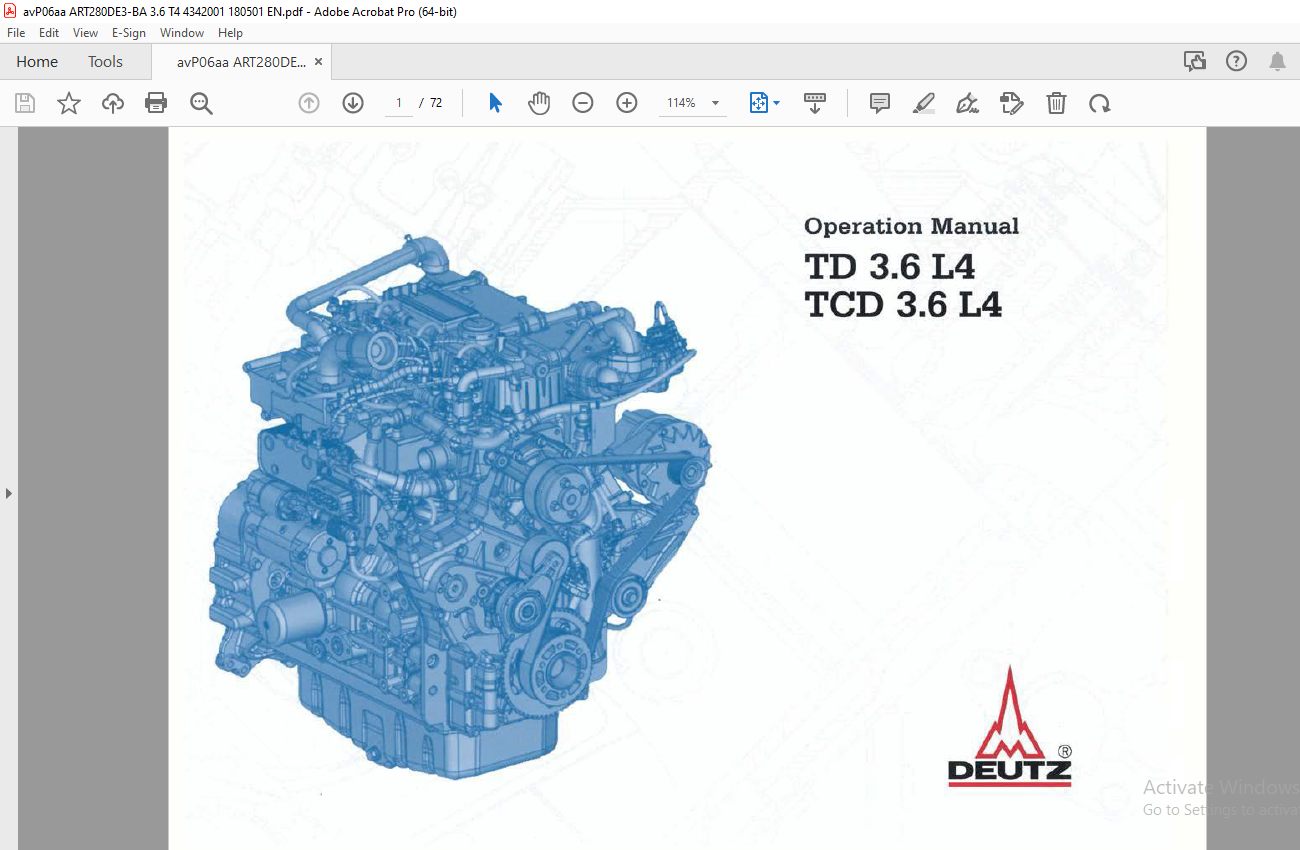Delete page using trash icon
Image resolution: width=1300 pixels, height=850 pixels.
(1056, 103)
